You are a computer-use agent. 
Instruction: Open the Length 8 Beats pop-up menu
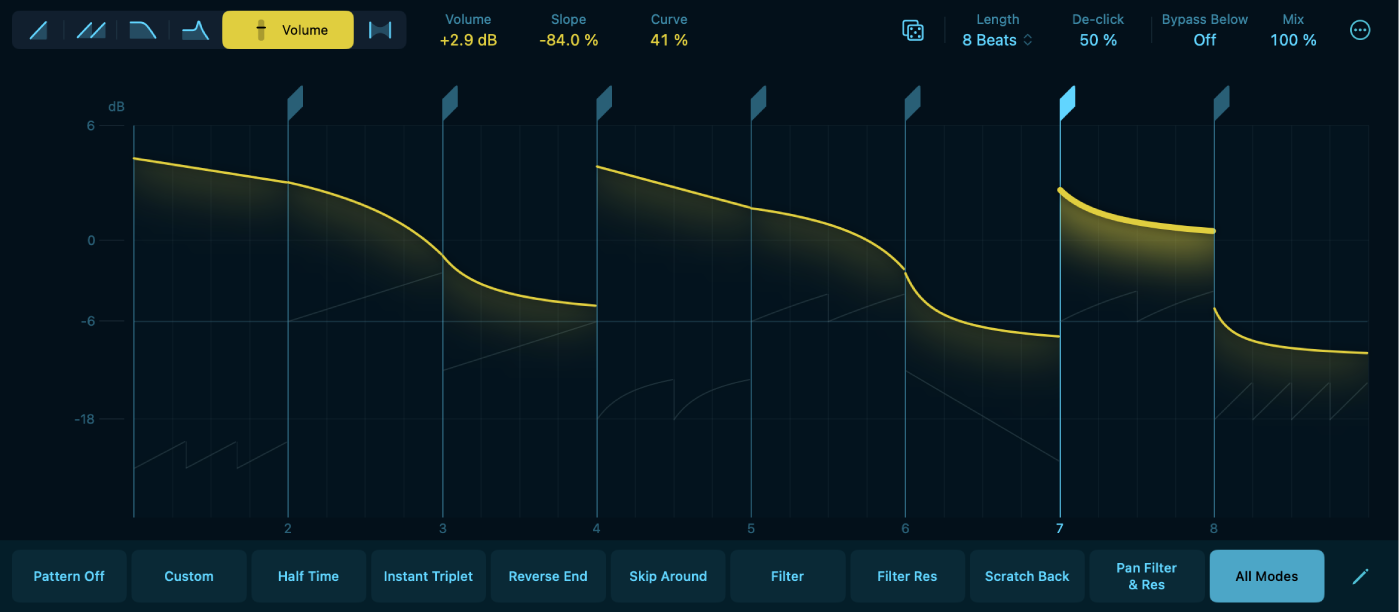click(x=997, y=40)
